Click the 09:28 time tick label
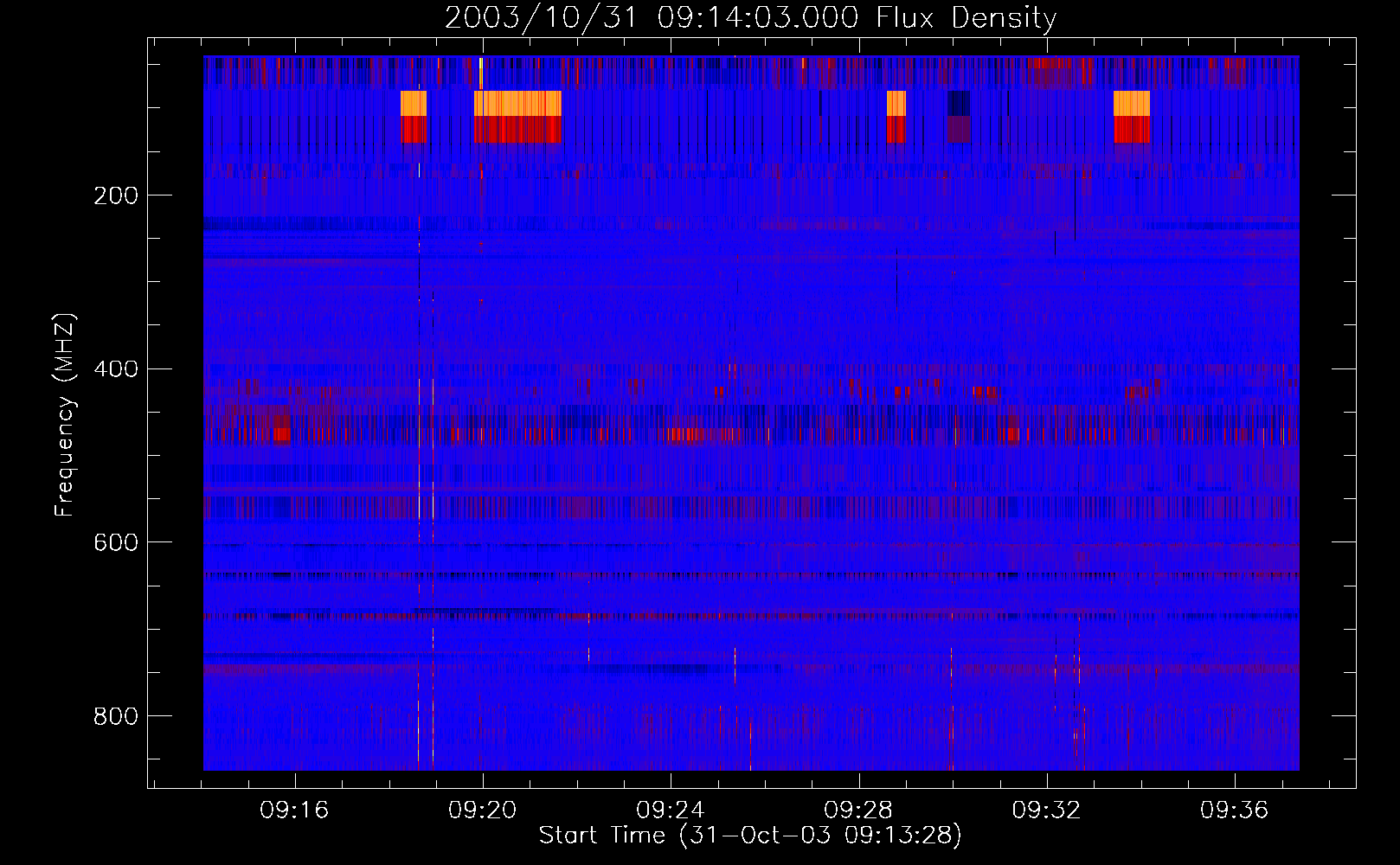Screen dimensions: 1400x865 [858, 811]
